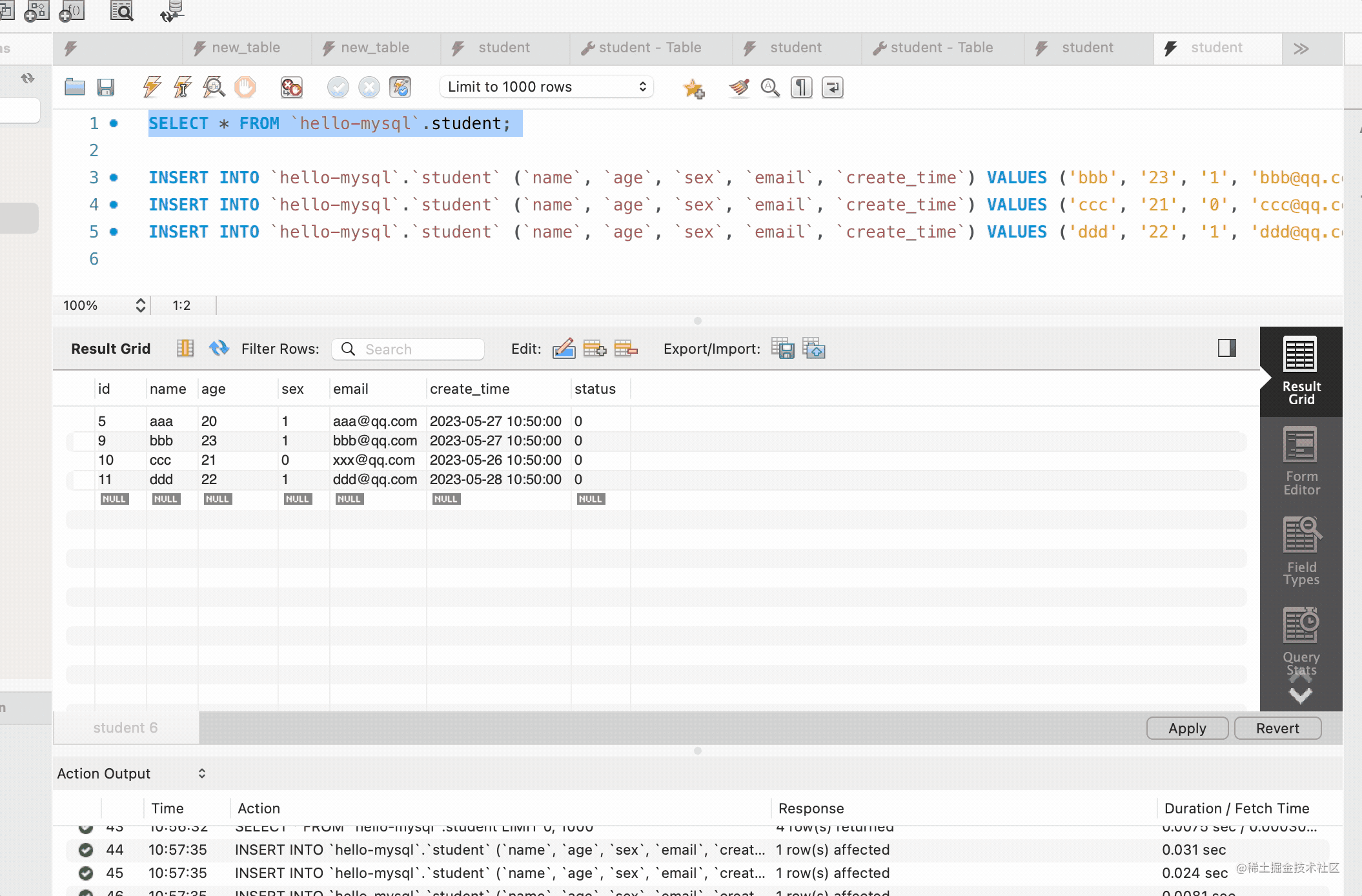The image size is (1362, 896).
Task: Click the Execute query lightning bolt icon
Action: coord(152,87)
